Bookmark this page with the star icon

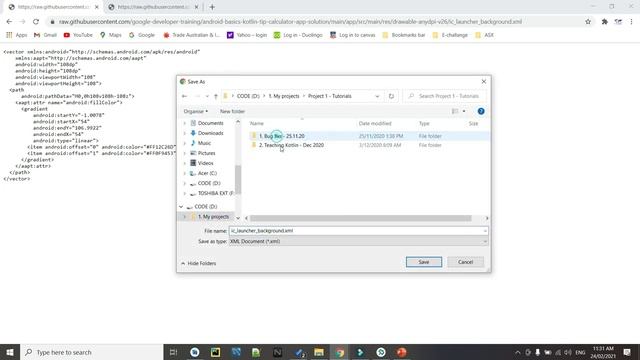point(588,22)
